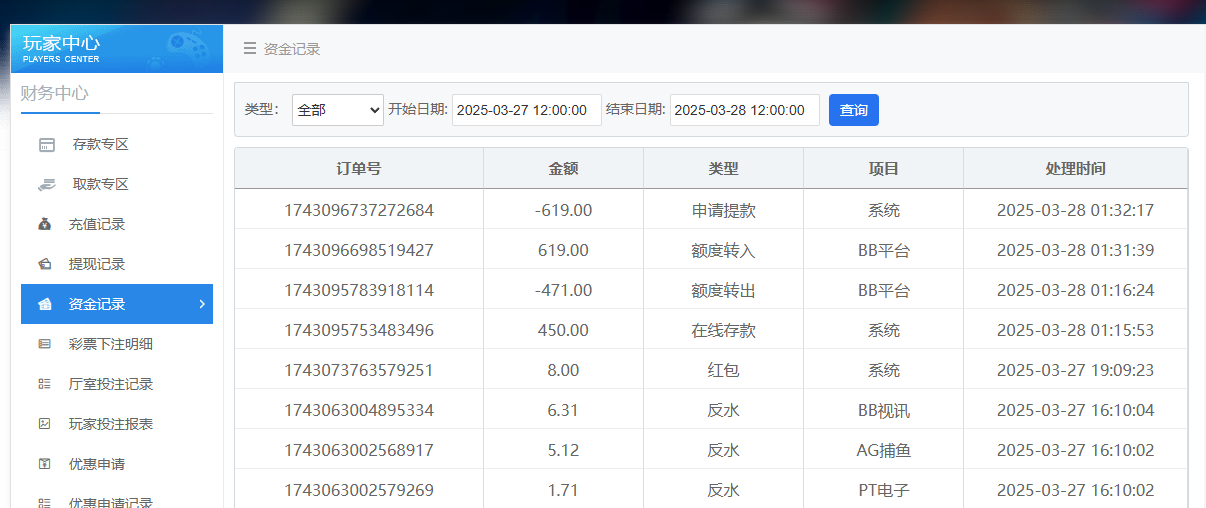Image resolution: width=1206 pixels, height=508 pixels.
Task: Open the 类型 dropdown showing 全部
Action: click(337, 110)
